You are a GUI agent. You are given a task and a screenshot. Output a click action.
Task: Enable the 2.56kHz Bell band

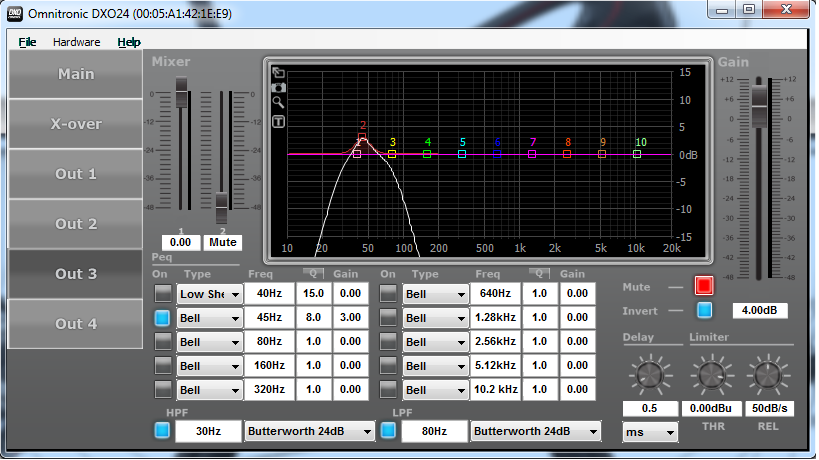[388, 341]
